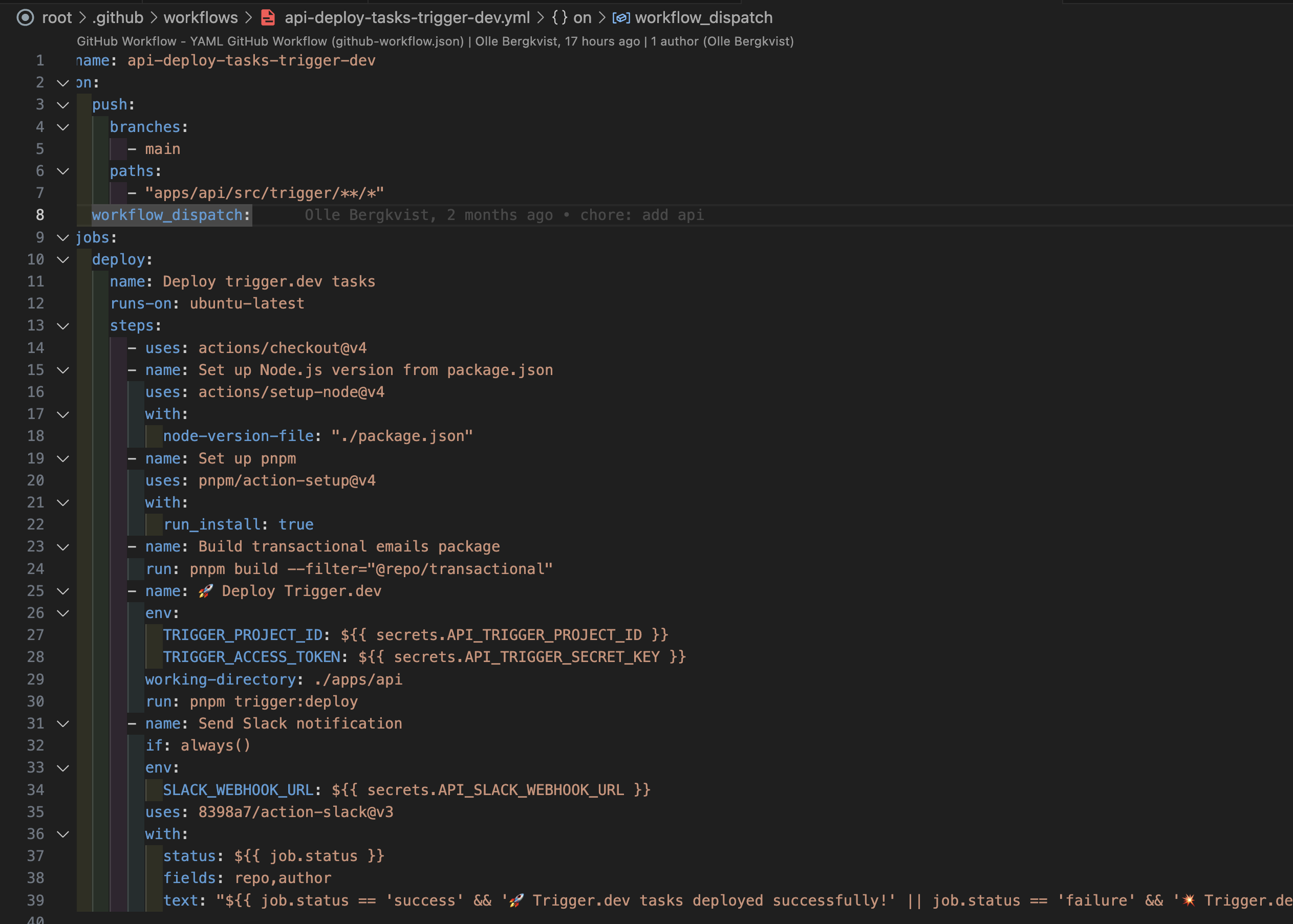Click the pnpm build --filter command line
Viewport: 1293px width, 924px height.
click(349, 569)
